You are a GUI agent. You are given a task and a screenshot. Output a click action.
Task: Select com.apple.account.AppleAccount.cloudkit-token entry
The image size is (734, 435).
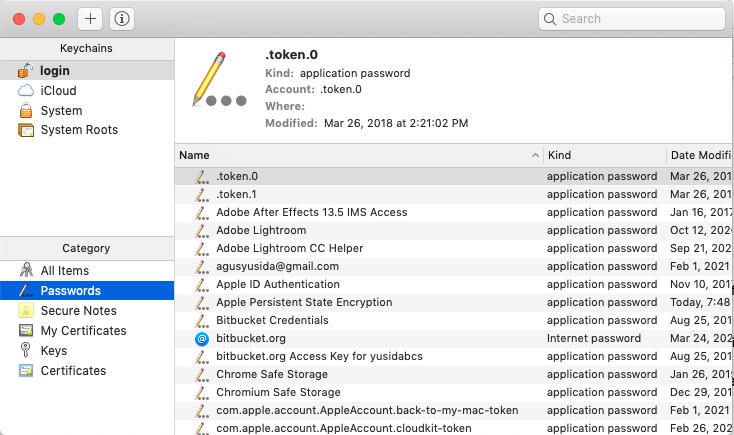point(455,428)
